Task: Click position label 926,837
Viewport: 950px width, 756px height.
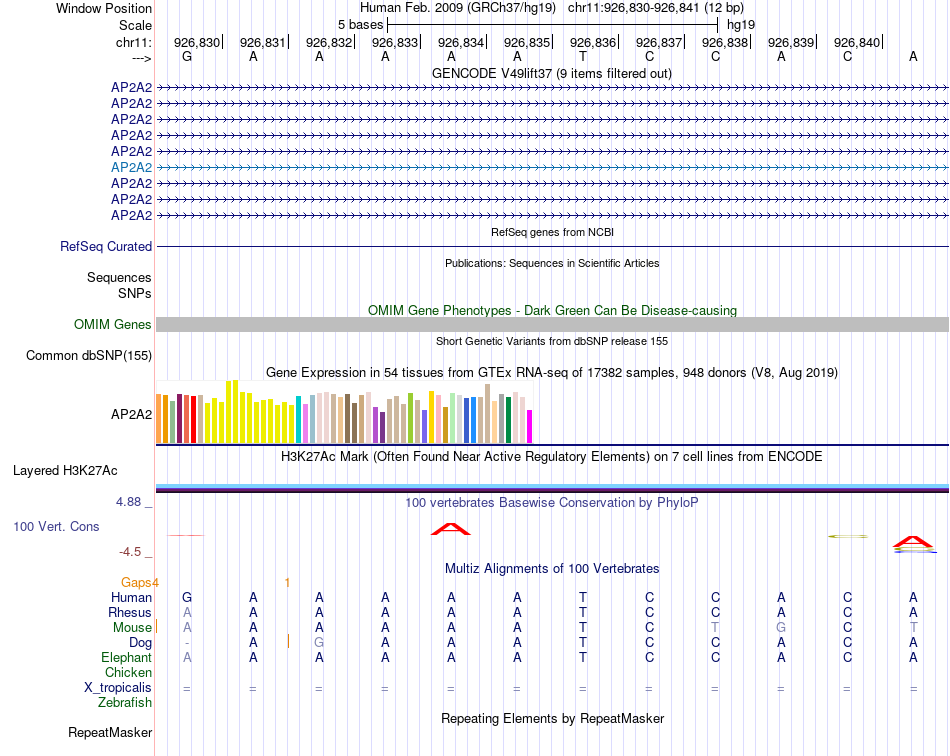Action: 659,42
